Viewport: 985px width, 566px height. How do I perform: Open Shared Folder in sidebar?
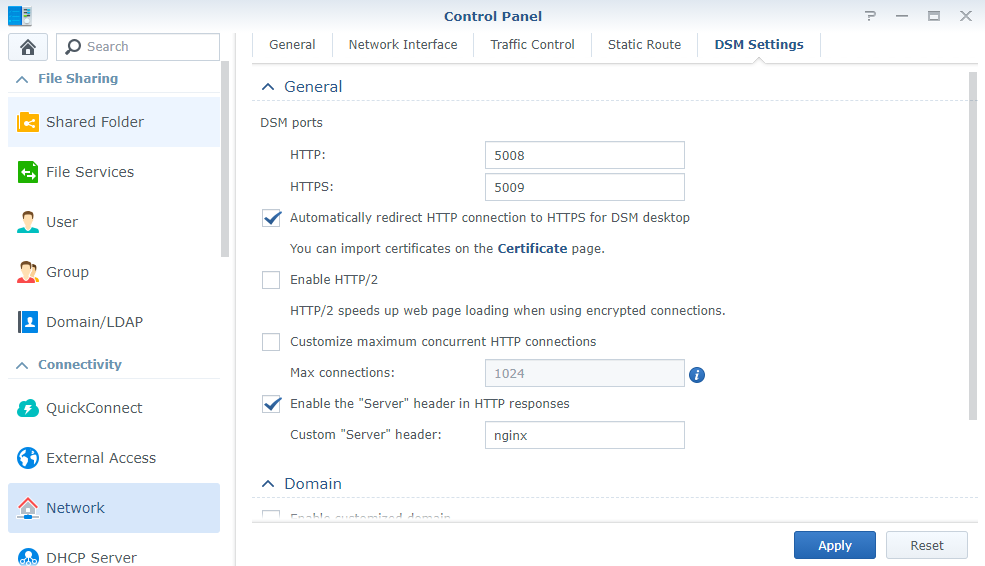coord(114,122)
